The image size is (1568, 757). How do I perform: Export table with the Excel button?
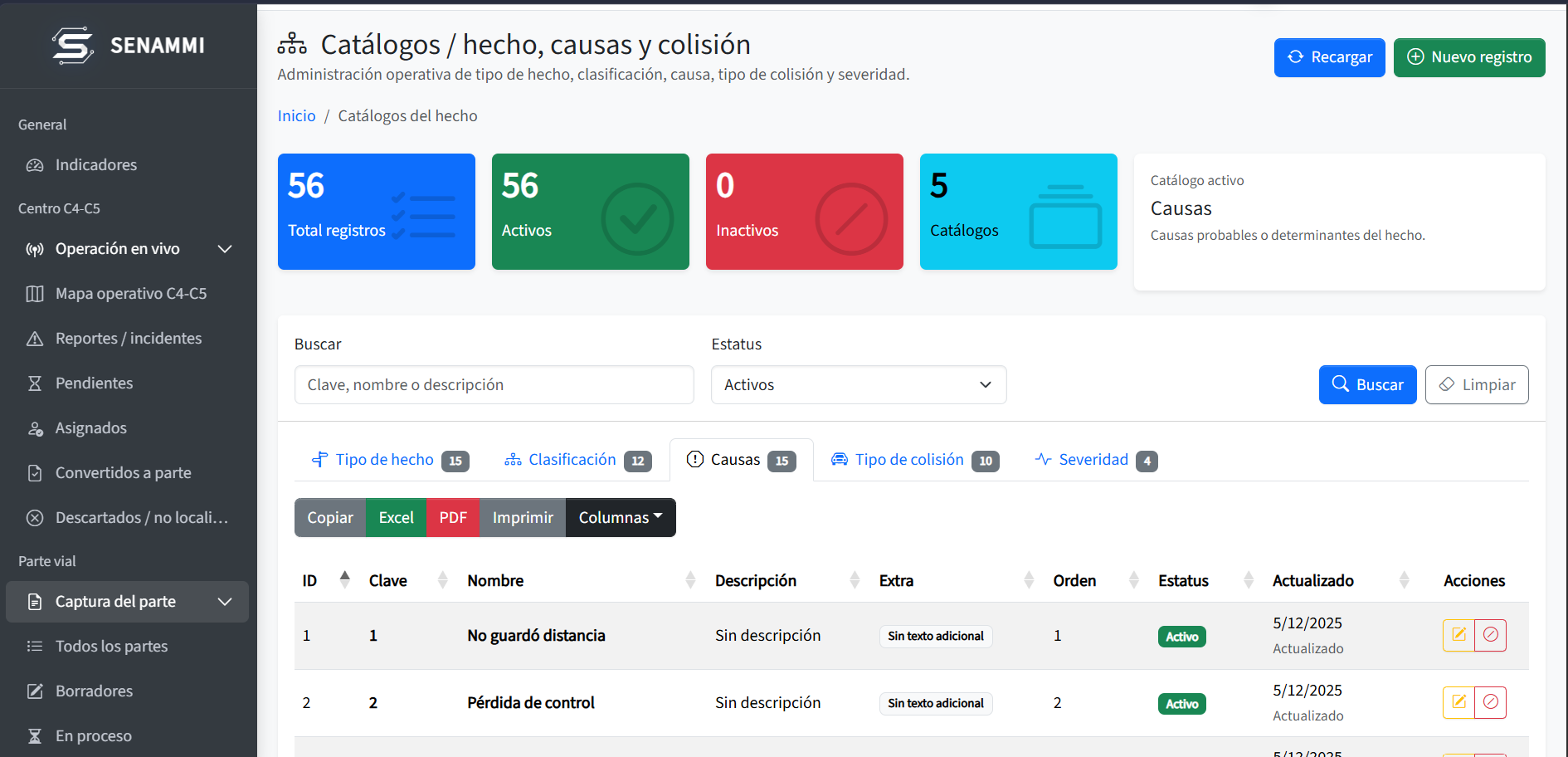[x=396, y=518]
